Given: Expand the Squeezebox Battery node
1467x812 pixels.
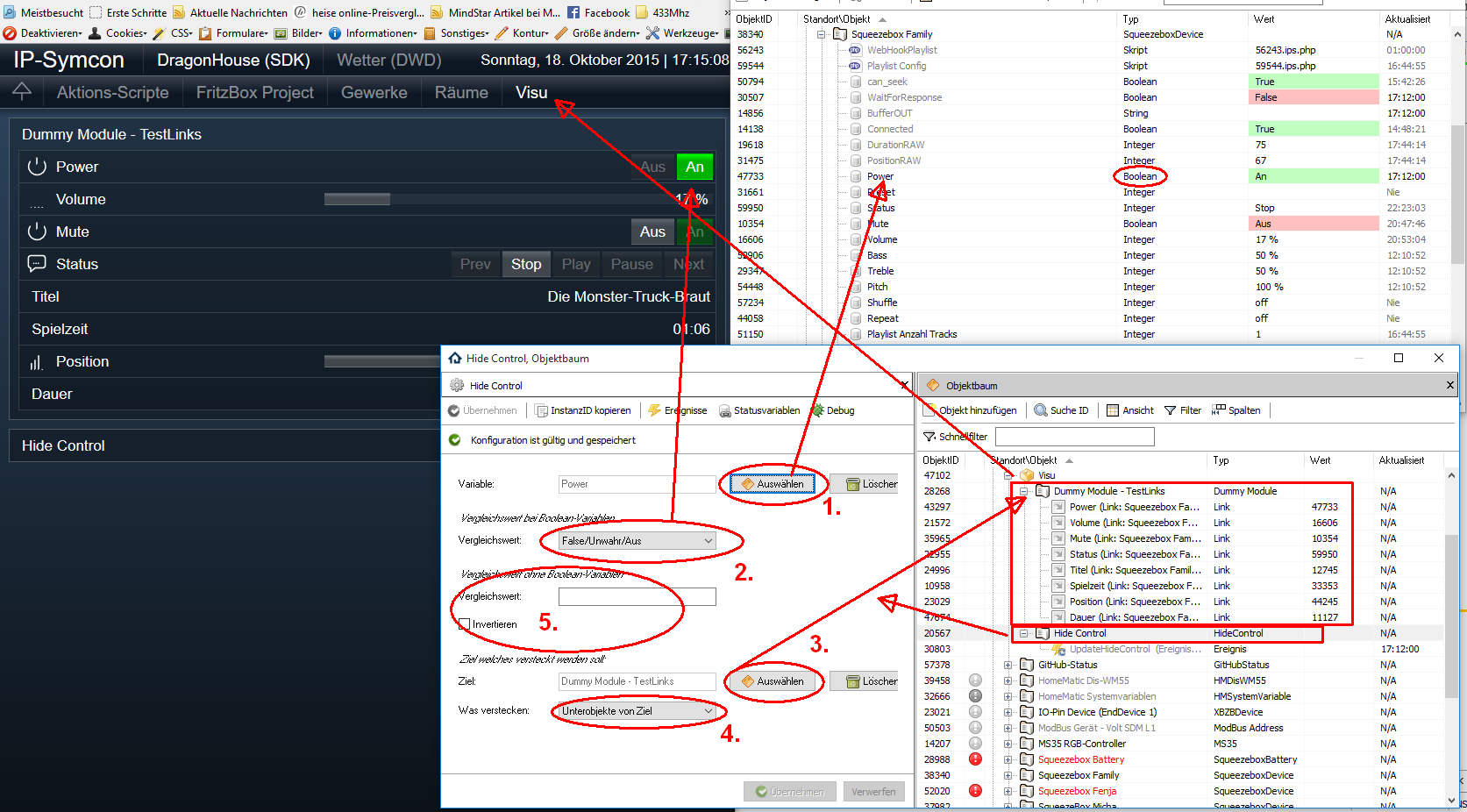Looking at the screenshot, I should pyautogui.click(x=1008, y=759).
